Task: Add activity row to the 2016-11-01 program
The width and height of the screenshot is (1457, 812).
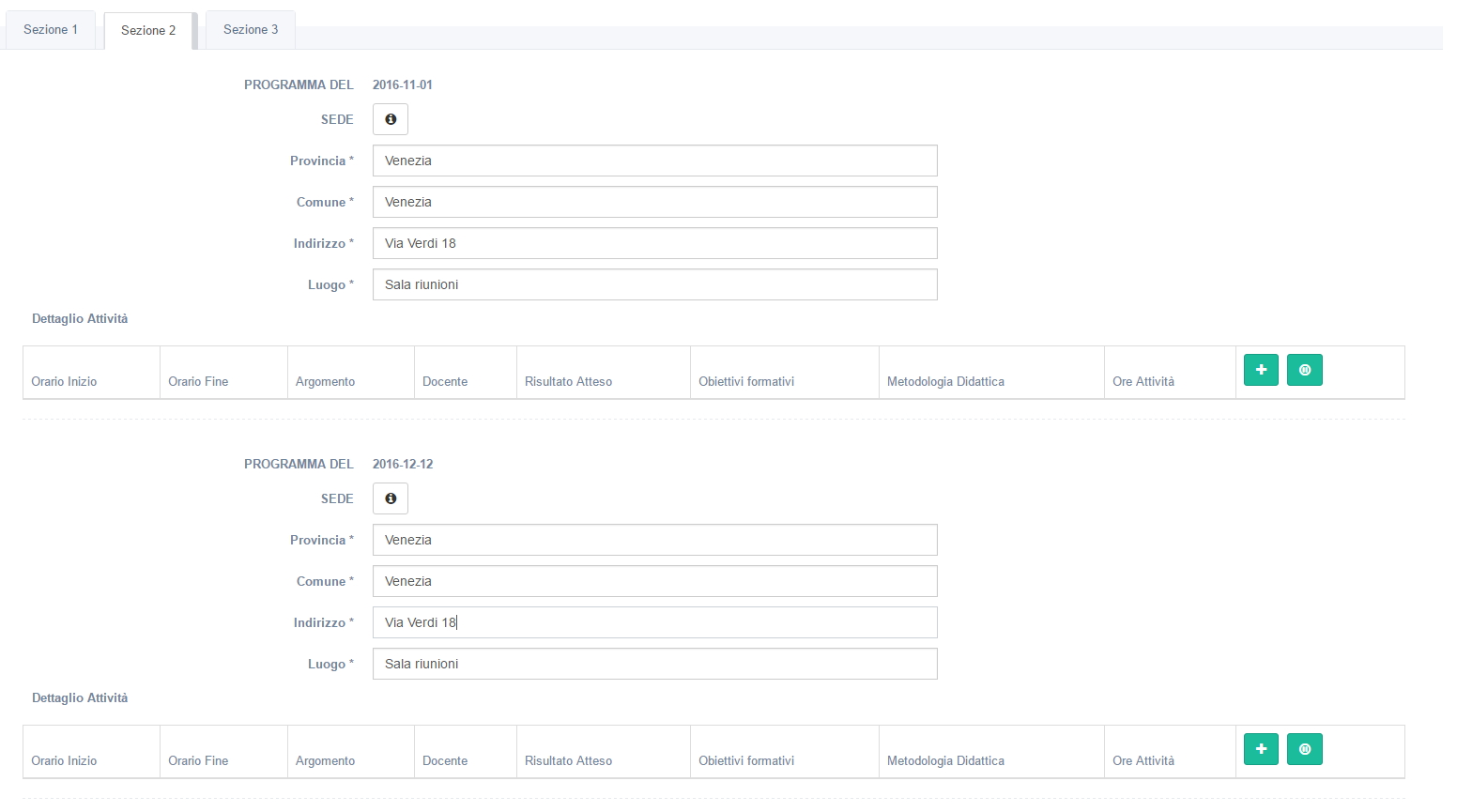Action: tap(1261, 370)
